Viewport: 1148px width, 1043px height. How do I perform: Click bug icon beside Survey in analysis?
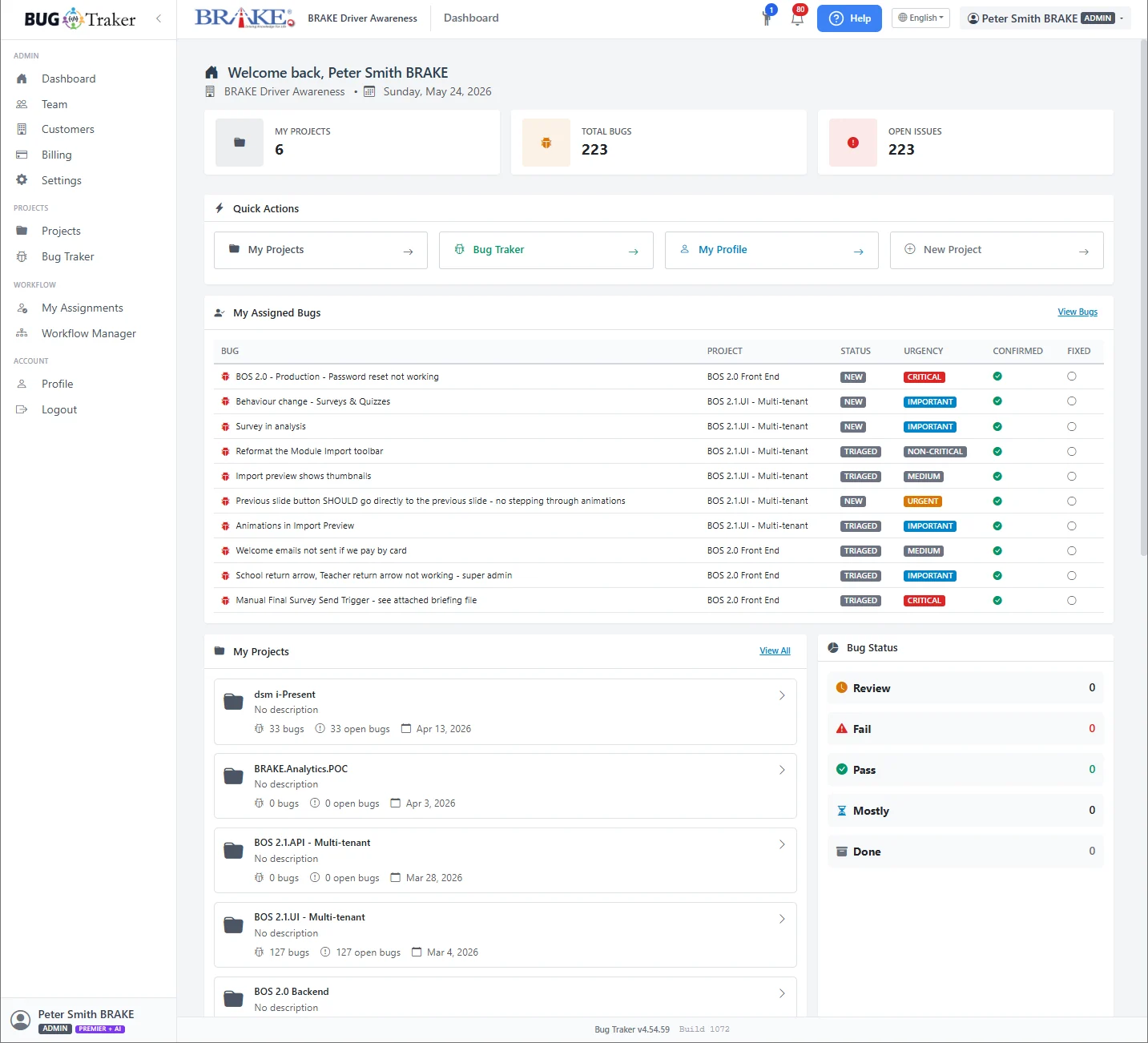(226, 427)
